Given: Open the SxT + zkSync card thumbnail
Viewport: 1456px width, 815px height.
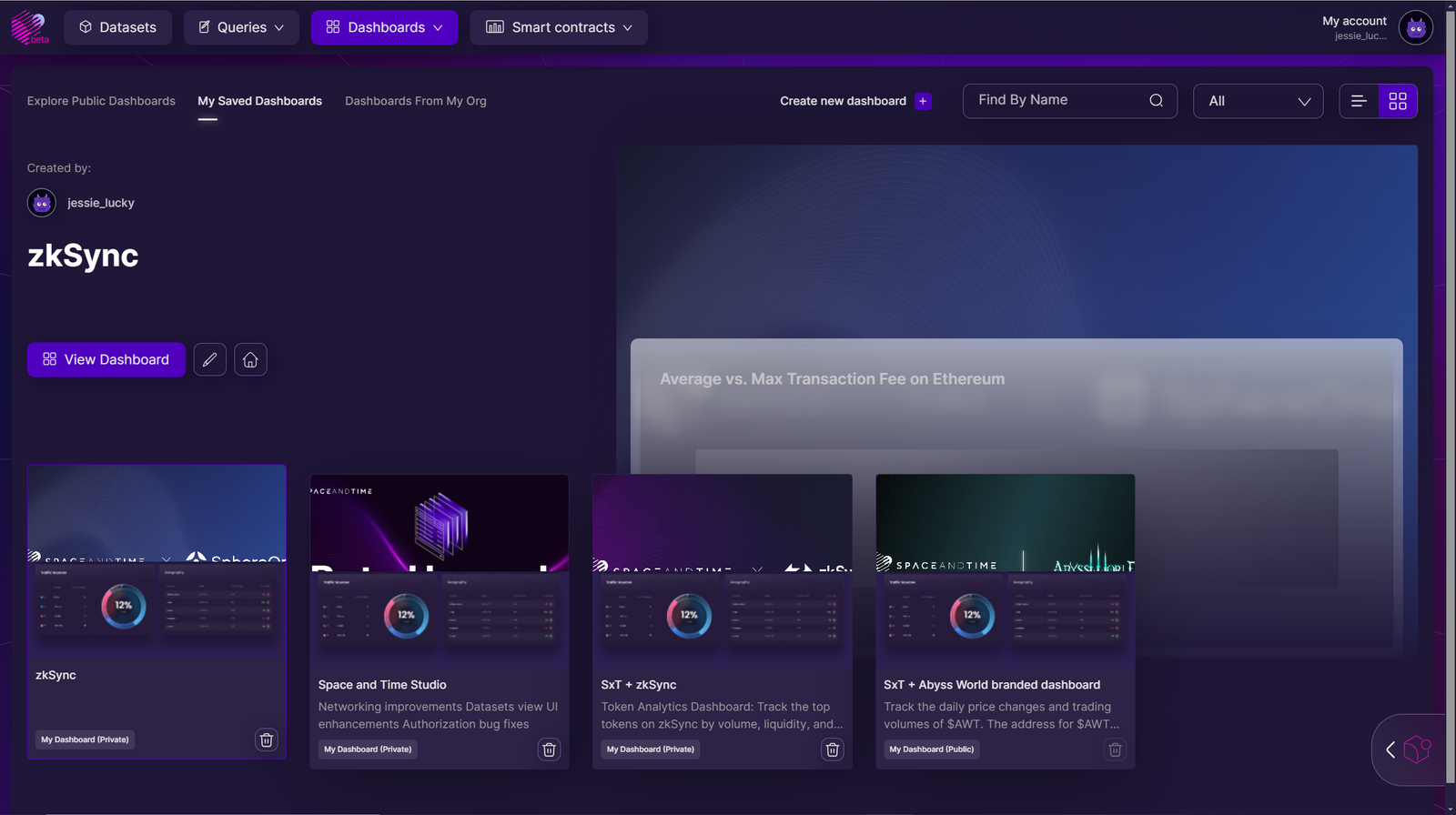Looking at the screenshot, I should [x=723, y=571].
